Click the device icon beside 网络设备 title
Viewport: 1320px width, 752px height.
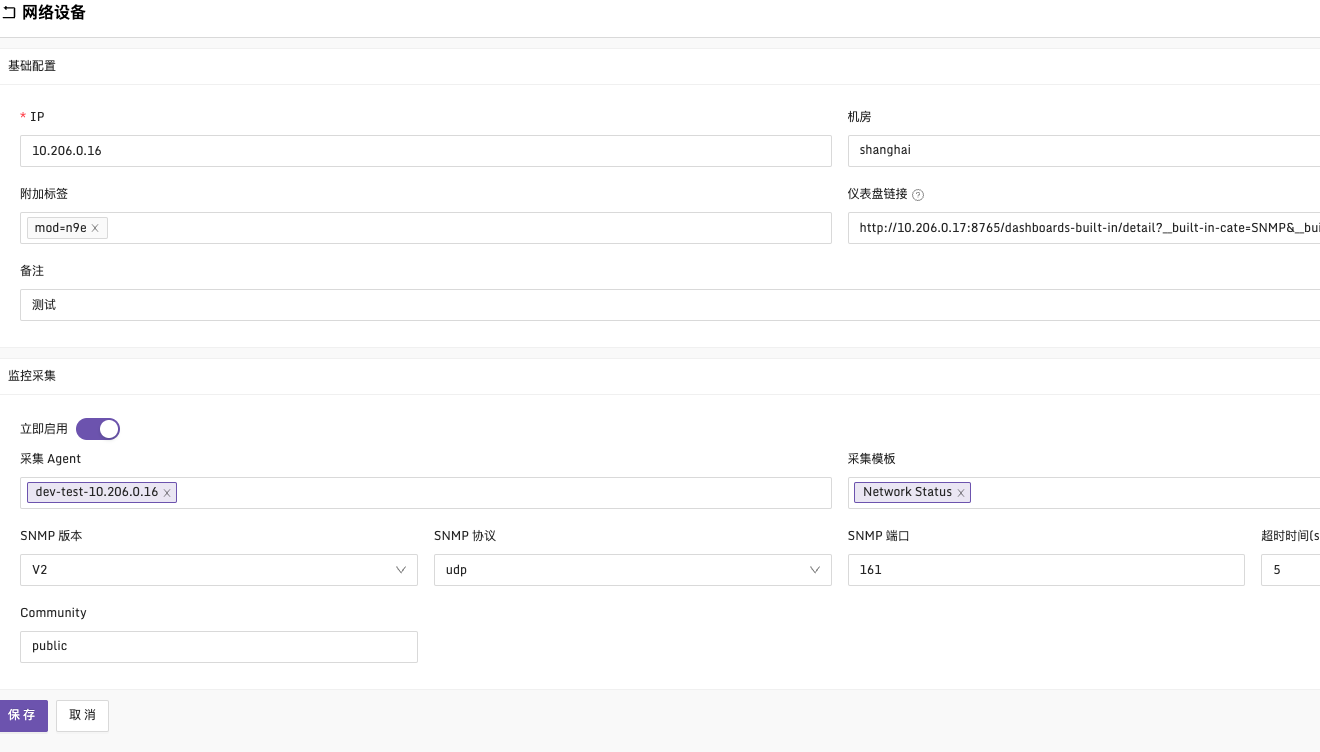pyautogui.click(x=11, y=12)
